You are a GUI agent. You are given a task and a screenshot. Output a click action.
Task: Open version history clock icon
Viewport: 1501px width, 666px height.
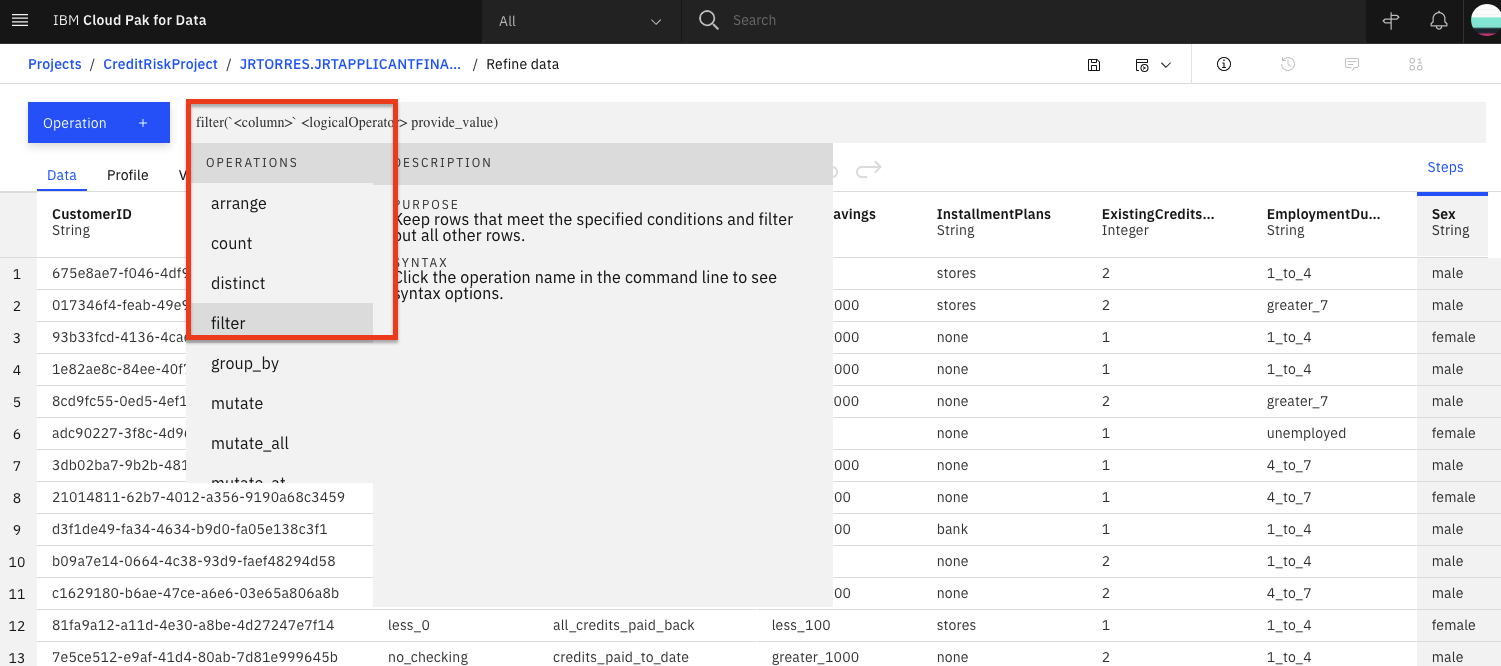click(x=1288, y=64)
